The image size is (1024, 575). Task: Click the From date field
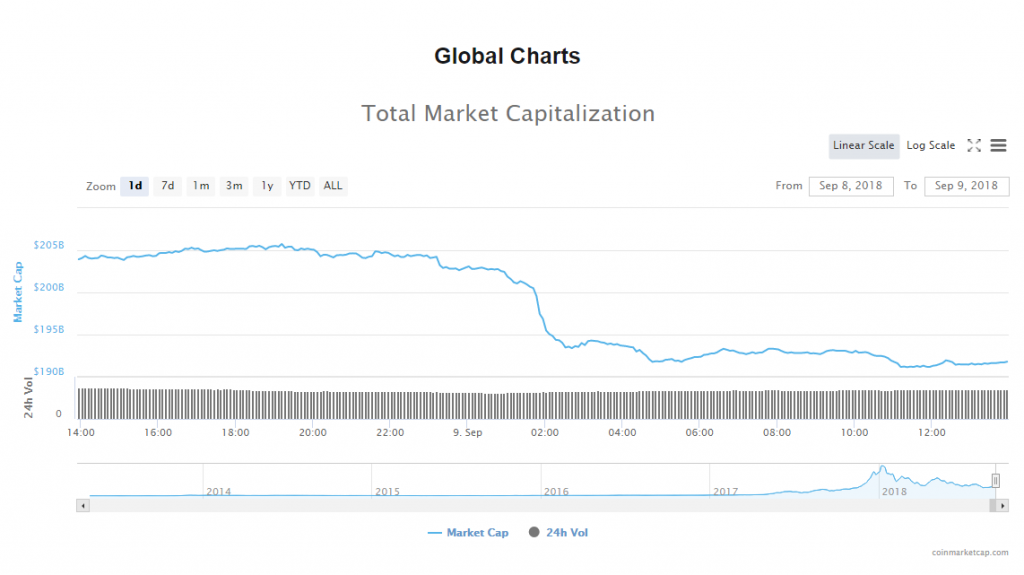[x=851, y=186]
